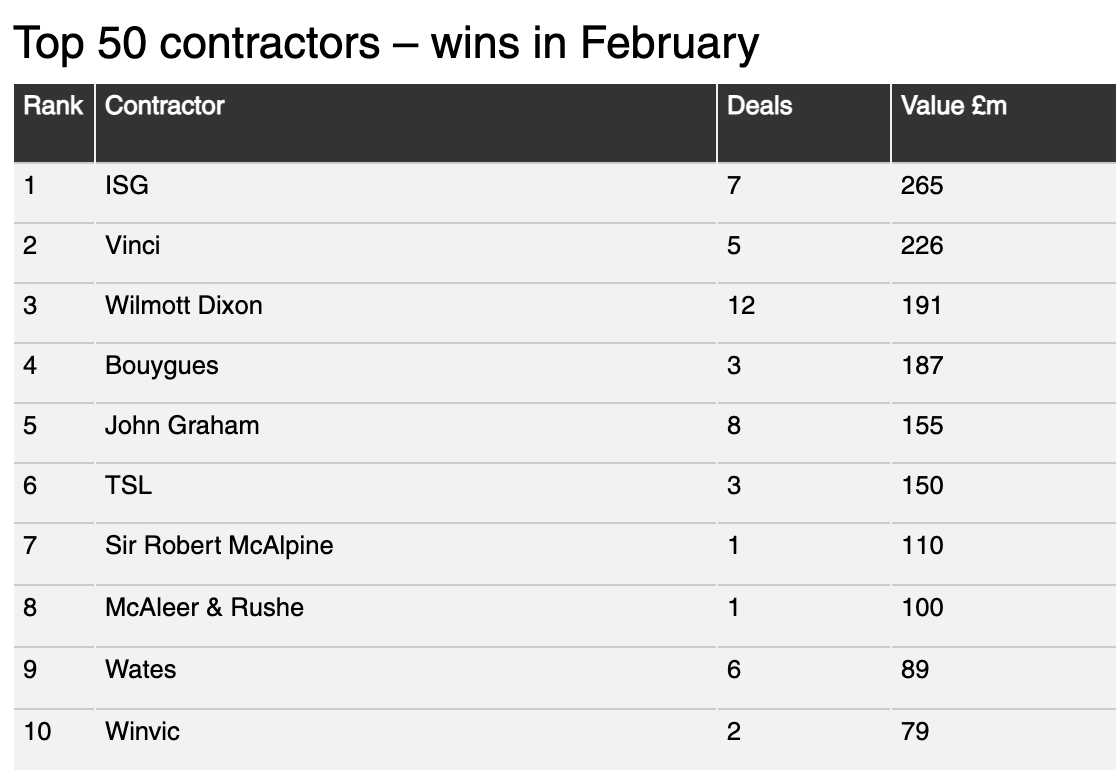Click the John Graham row name

182,426
